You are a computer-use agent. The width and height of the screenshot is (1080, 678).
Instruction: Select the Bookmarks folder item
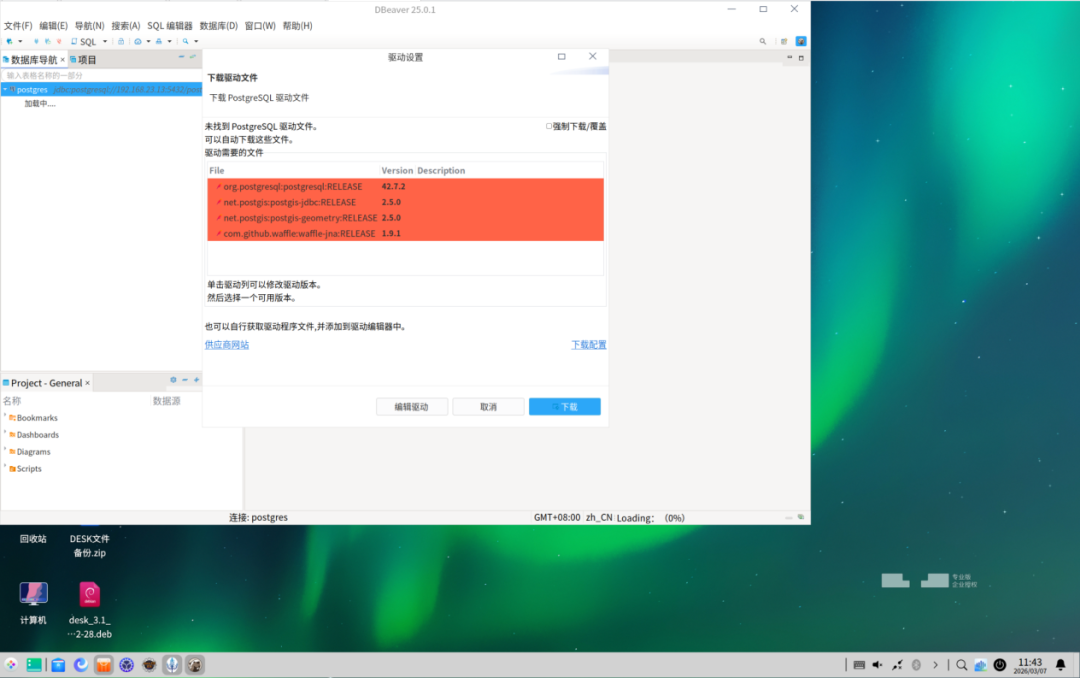pyautogui.click(x=33, y=418)
